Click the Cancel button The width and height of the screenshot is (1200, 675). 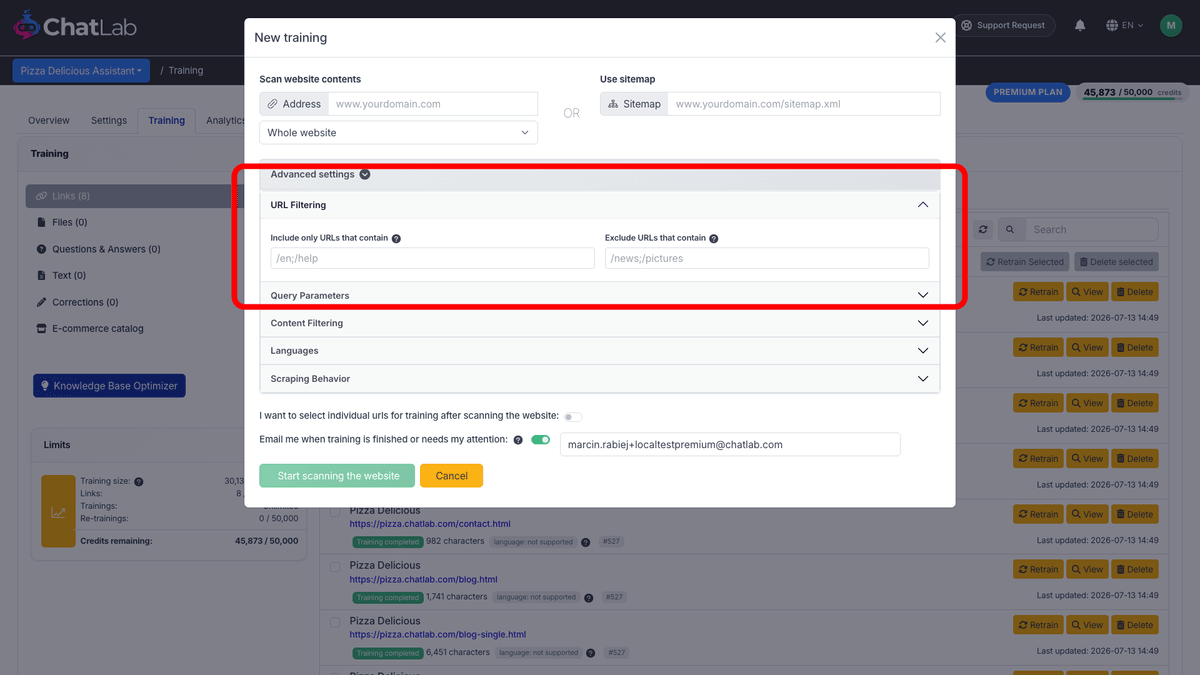click(451, 476)
